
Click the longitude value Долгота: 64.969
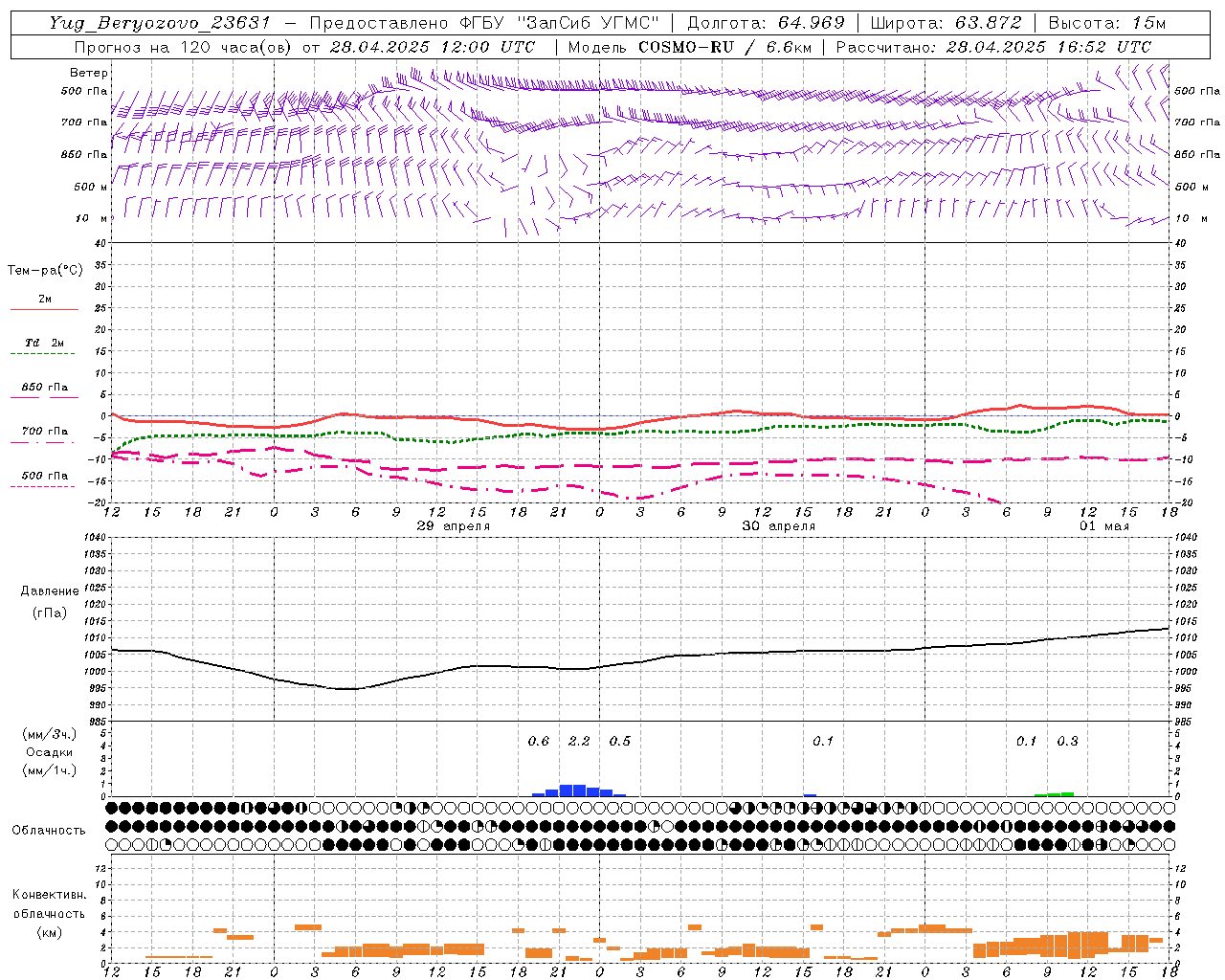pos(766,23)
